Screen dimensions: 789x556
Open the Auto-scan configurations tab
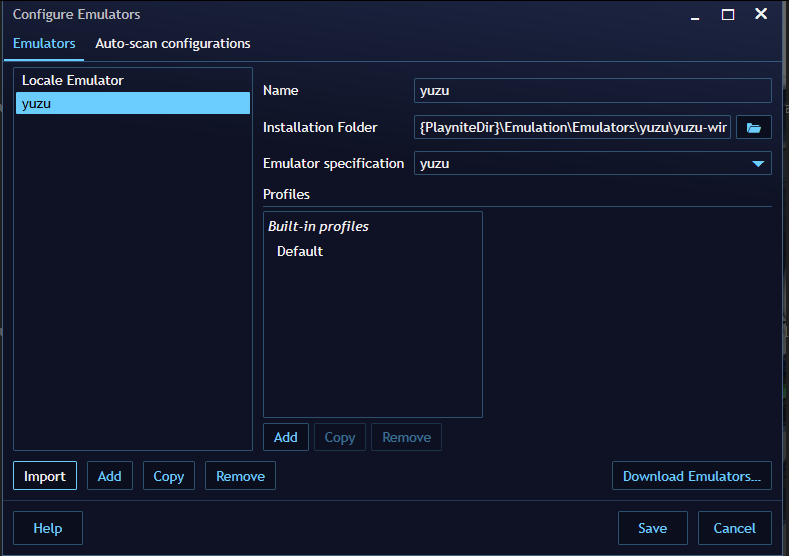click(173, 44)
